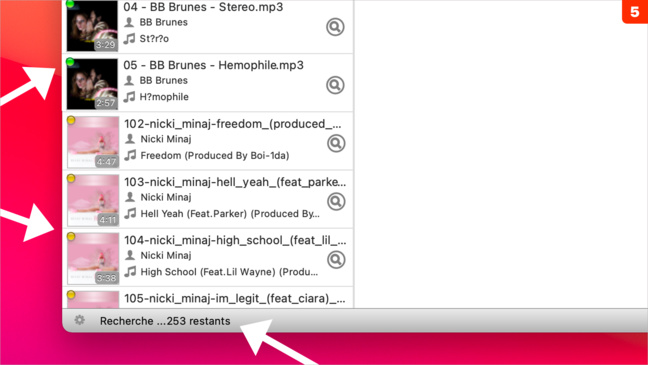Click green status dot on Hemophile.mp3 row

[x=70, y=62]
